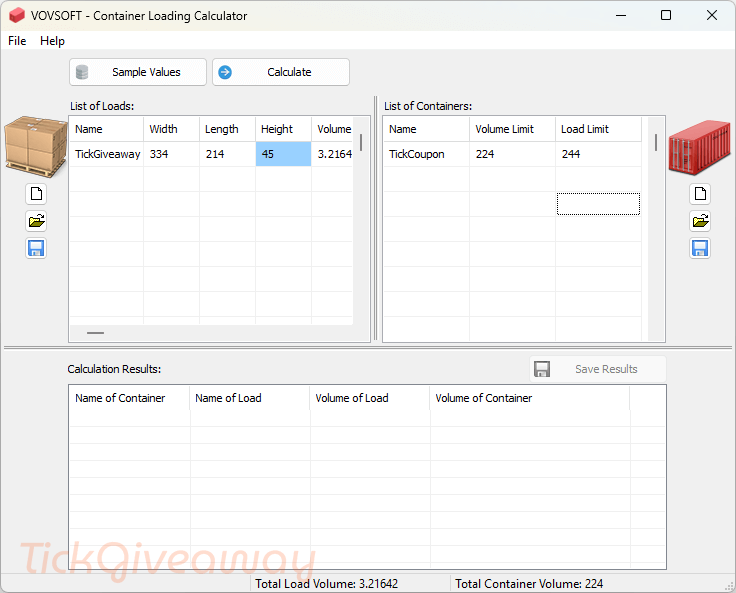Click the loads Width column header

pos(171,129)
